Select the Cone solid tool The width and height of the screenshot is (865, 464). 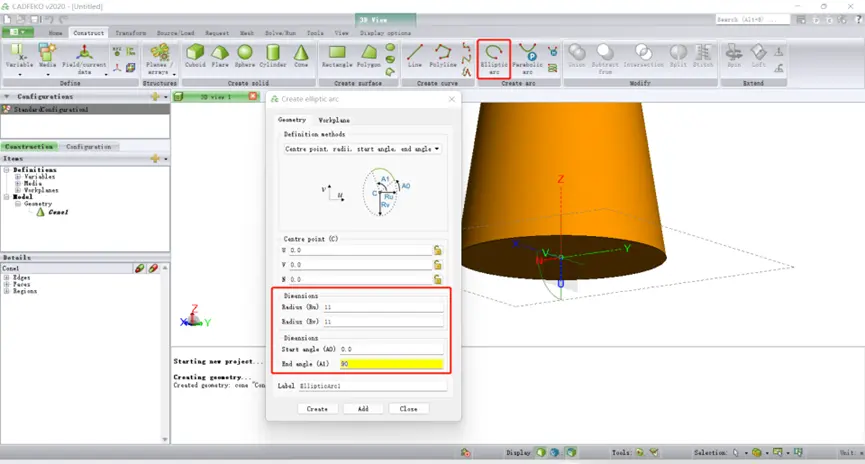(301, 56)
